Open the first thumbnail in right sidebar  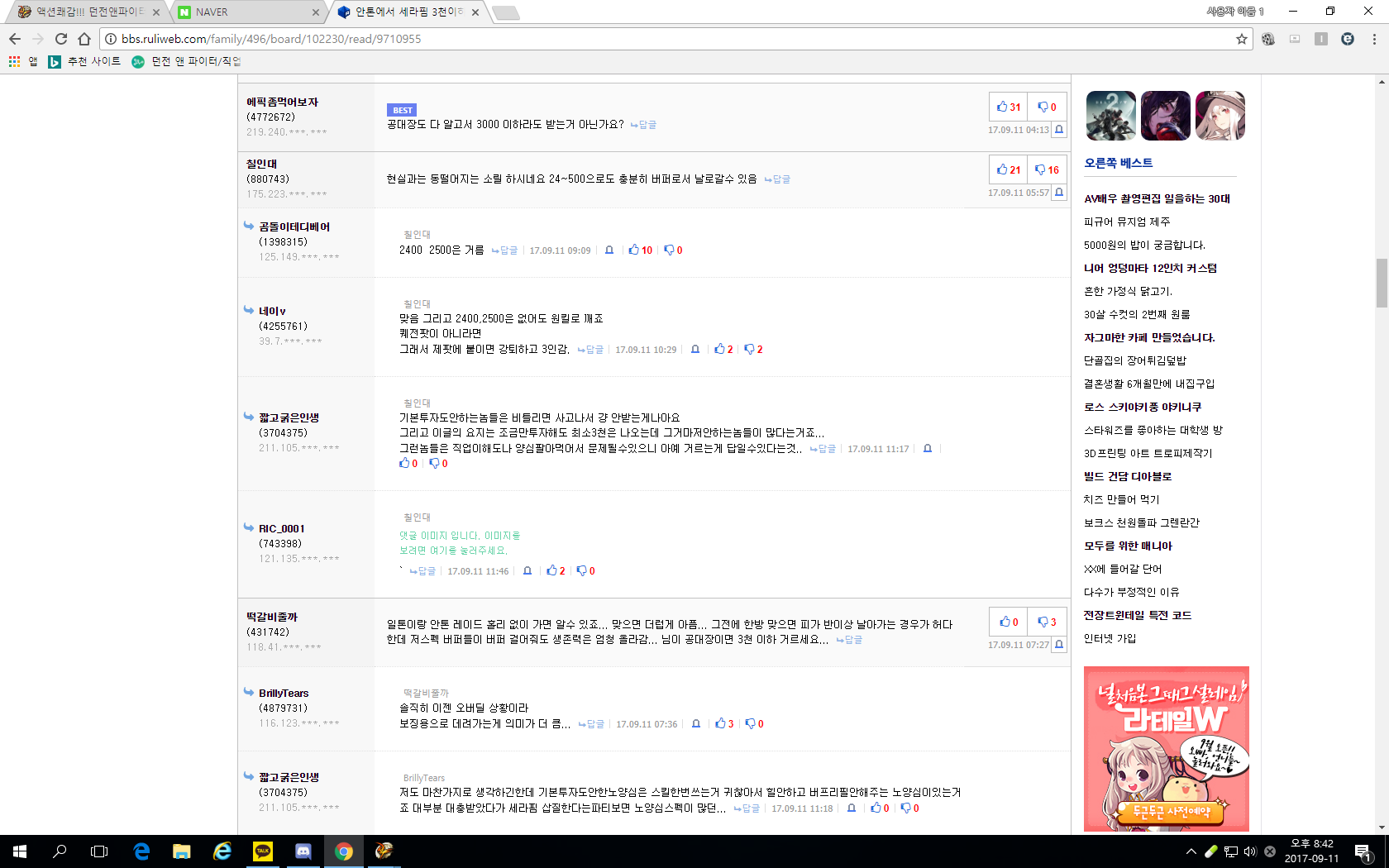coord(1110,116)
